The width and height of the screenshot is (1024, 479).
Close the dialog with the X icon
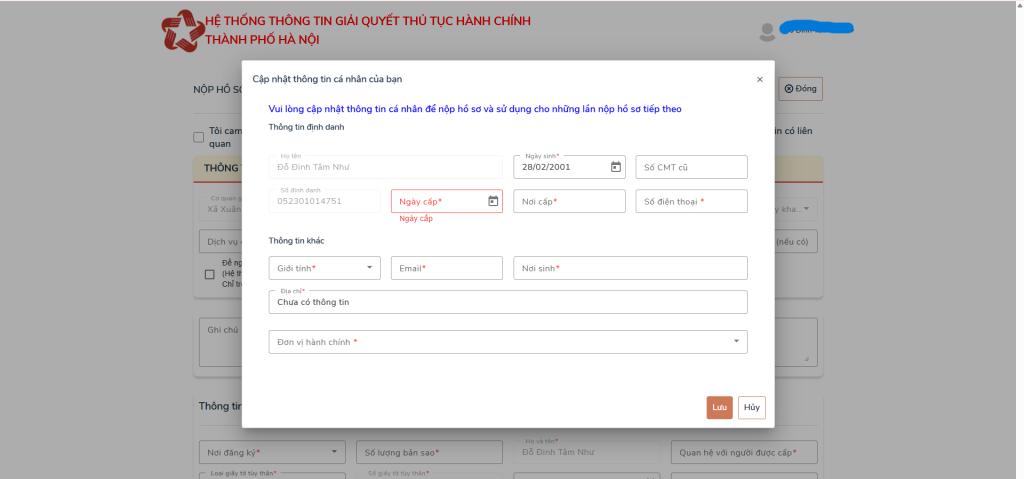(760, 79)
